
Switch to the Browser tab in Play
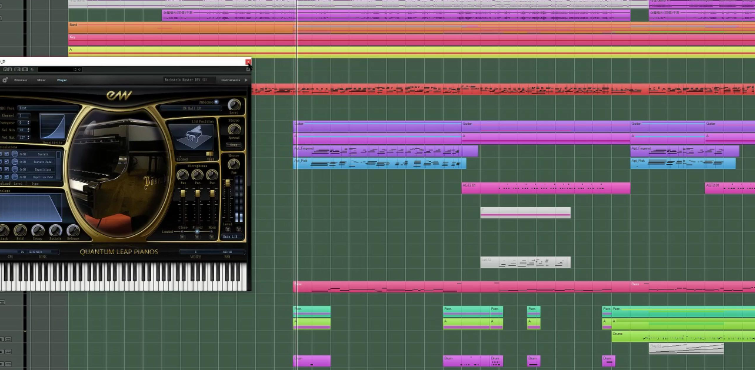(x=21, y=80)
